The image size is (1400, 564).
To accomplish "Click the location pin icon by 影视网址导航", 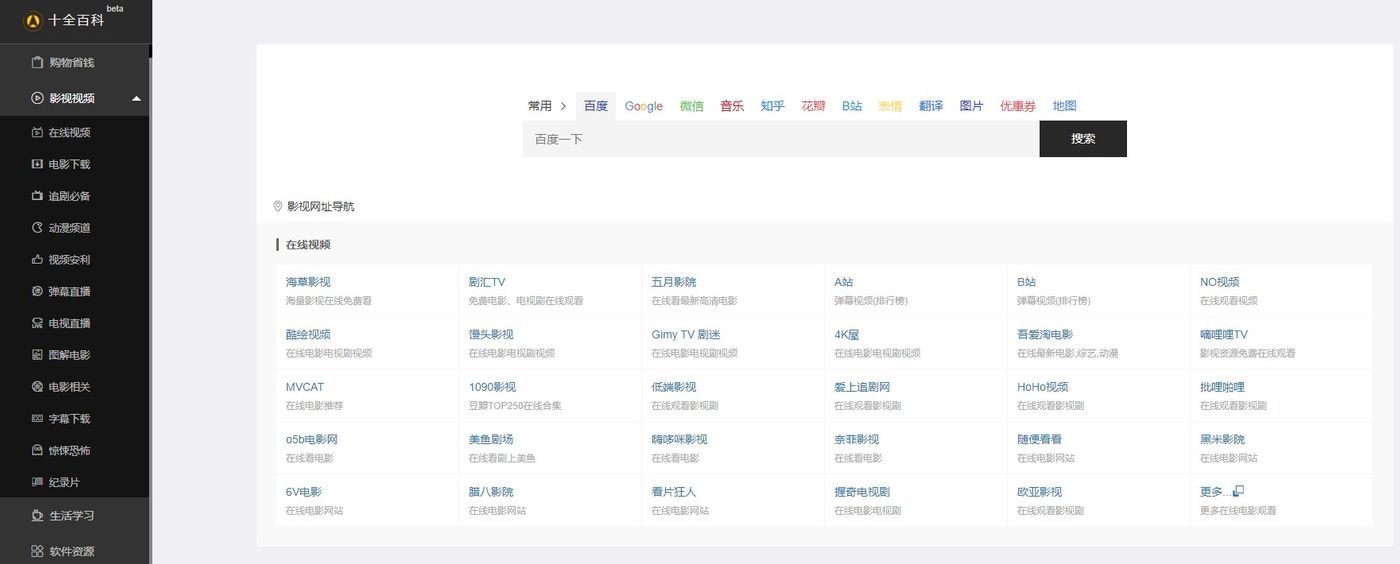I will (278, 206).
